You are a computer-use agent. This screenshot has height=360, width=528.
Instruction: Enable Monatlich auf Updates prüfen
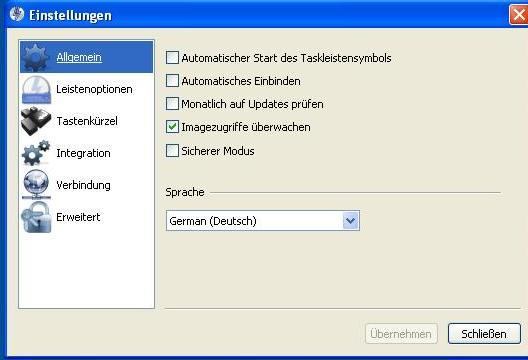coord(172,104)
